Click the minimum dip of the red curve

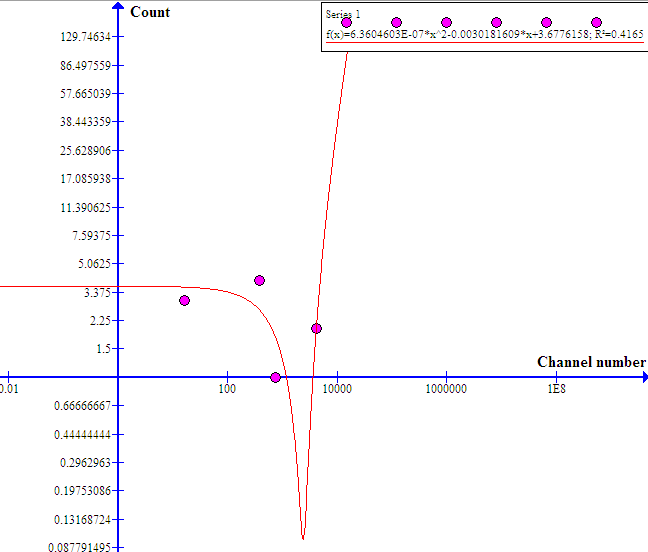(303, 537)
